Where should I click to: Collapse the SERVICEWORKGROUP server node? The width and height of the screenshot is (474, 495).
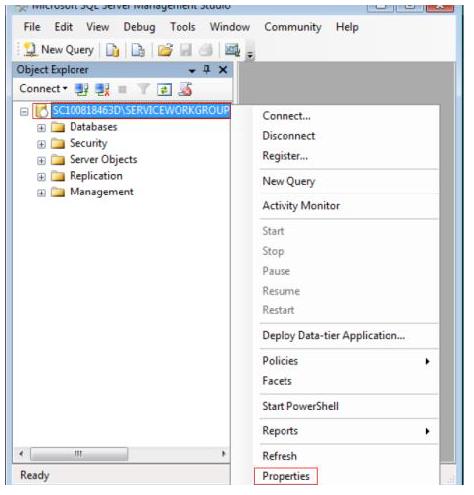pyautogui.click(x=24, y=111)
